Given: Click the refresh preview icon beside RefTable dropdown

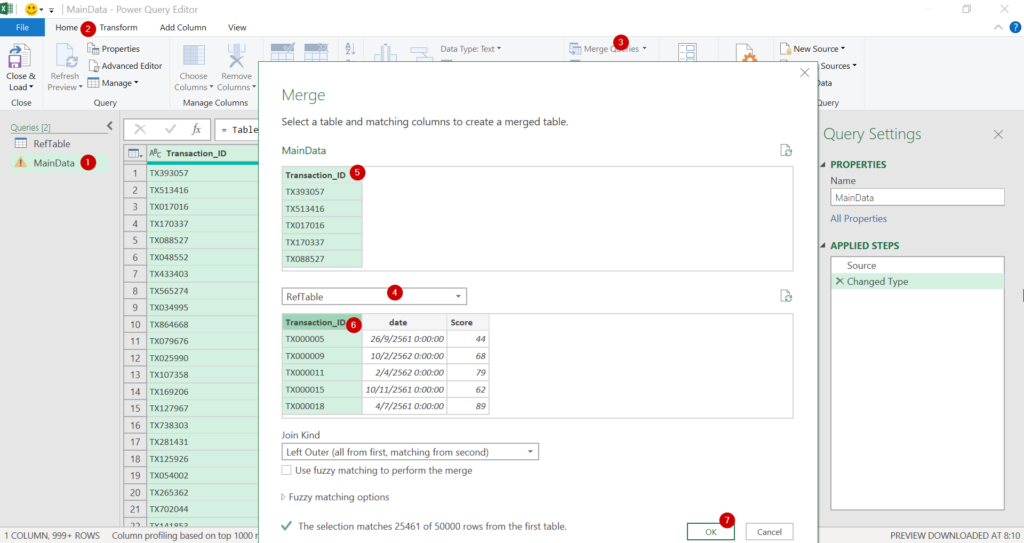Looking at the screenshot, I should tap(786, 296).
